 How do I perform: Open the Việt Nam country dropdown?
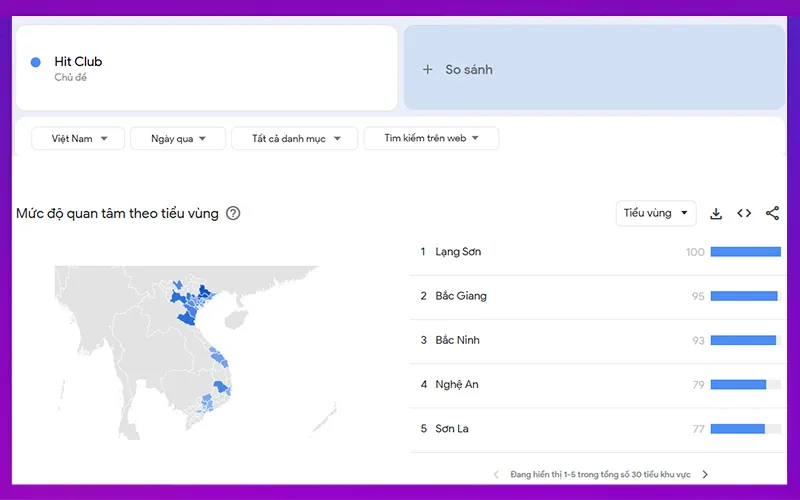[x=78, y=138]
